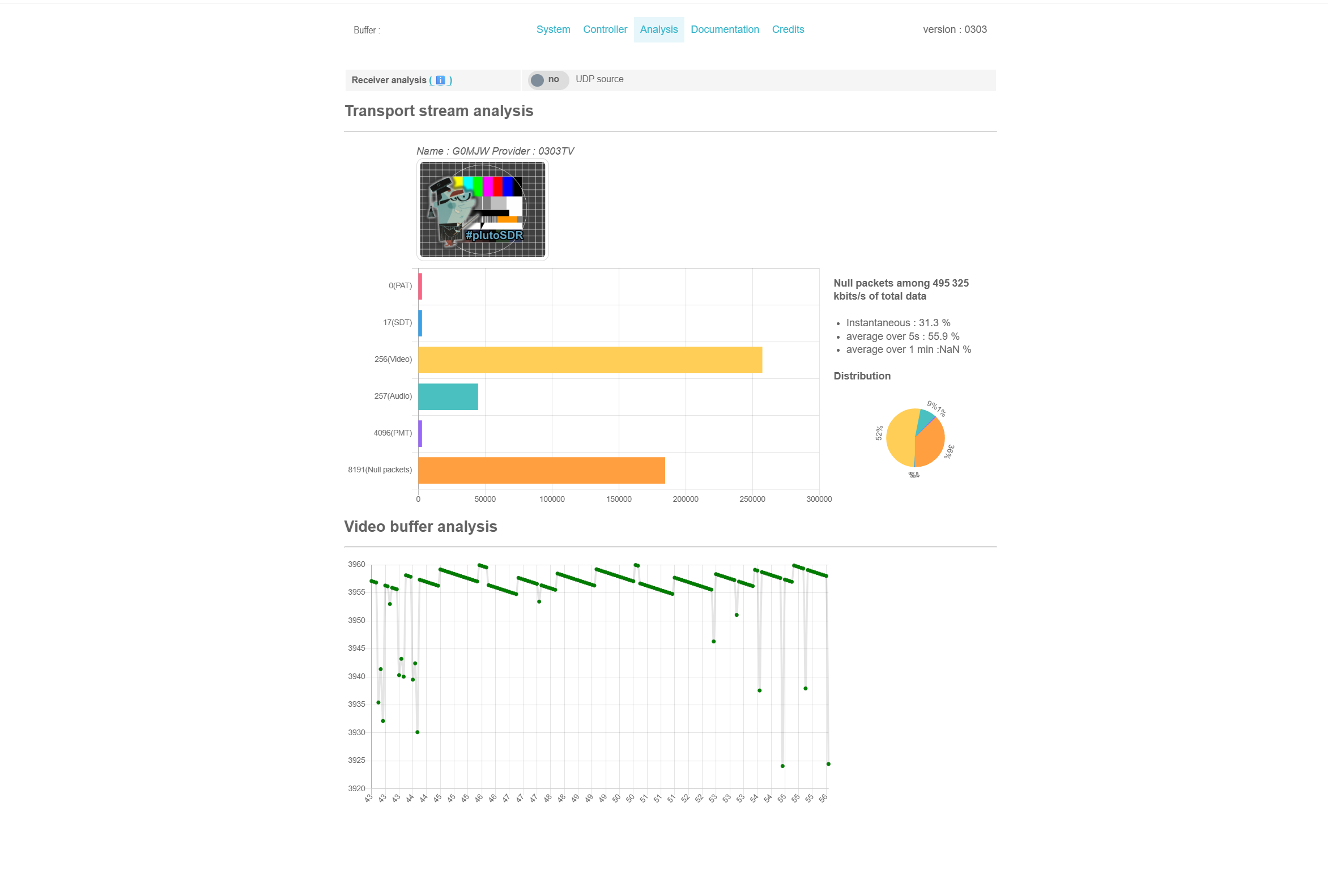Click the pink 0(PAT) bar

coord(420,287)
